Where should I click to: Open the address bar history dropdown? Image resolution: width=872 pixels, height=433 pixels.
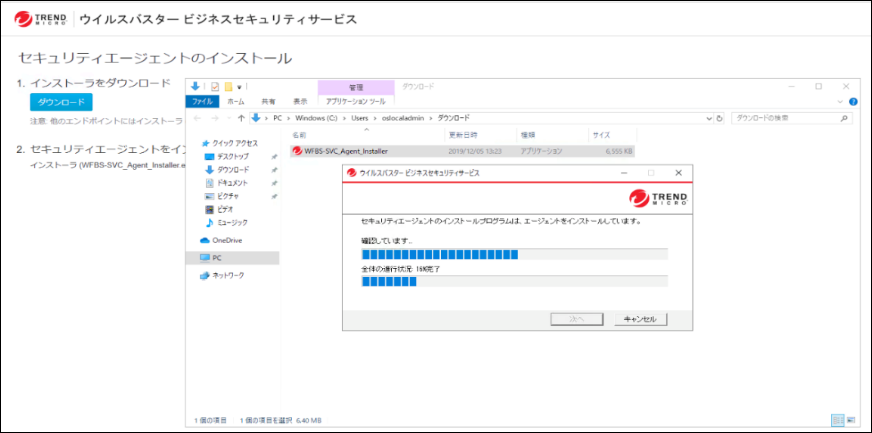(x=707, y=118)
